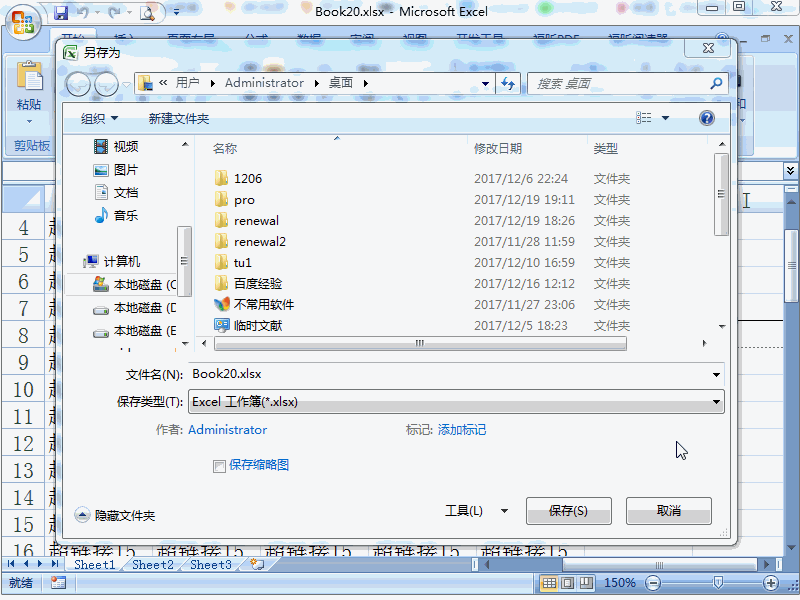Screen dimensions: 800x600
Task: Click 新建文件夹 button
Action: (179, 119)
